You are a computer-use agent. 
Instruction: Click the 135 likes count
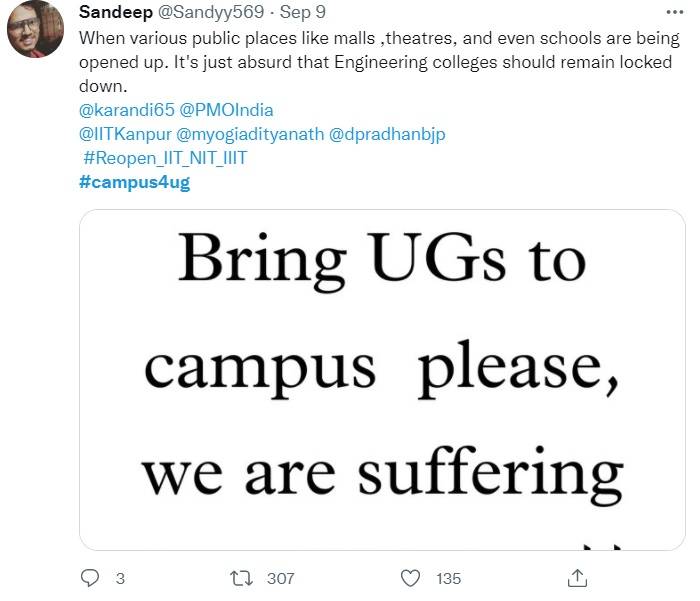(448, 578)
